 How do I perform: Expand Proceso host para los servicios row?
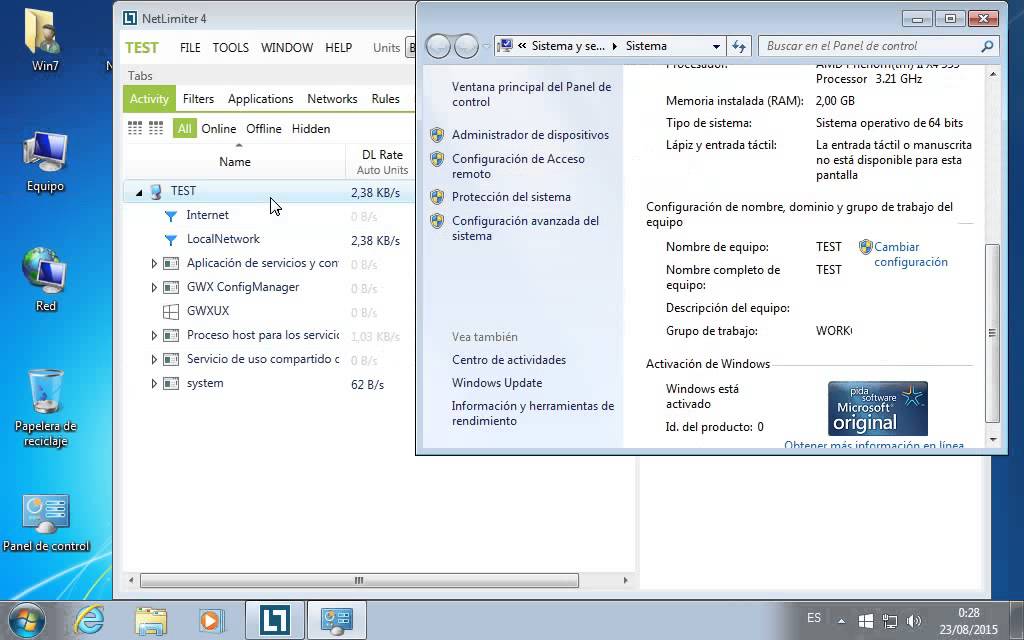coord(154,336)
